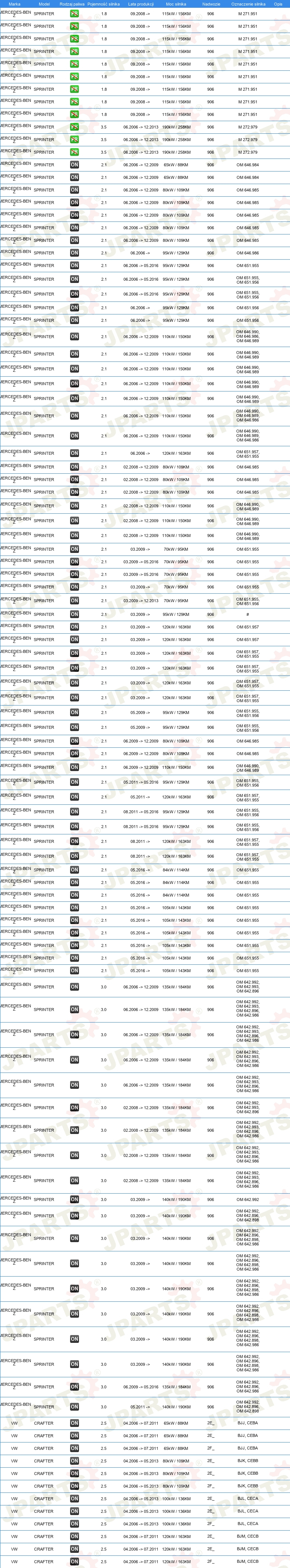This screenshot has width=290, height=1568.
Task: Click the cell containing only 'OM 646.986'
Action: click(247, 253)
